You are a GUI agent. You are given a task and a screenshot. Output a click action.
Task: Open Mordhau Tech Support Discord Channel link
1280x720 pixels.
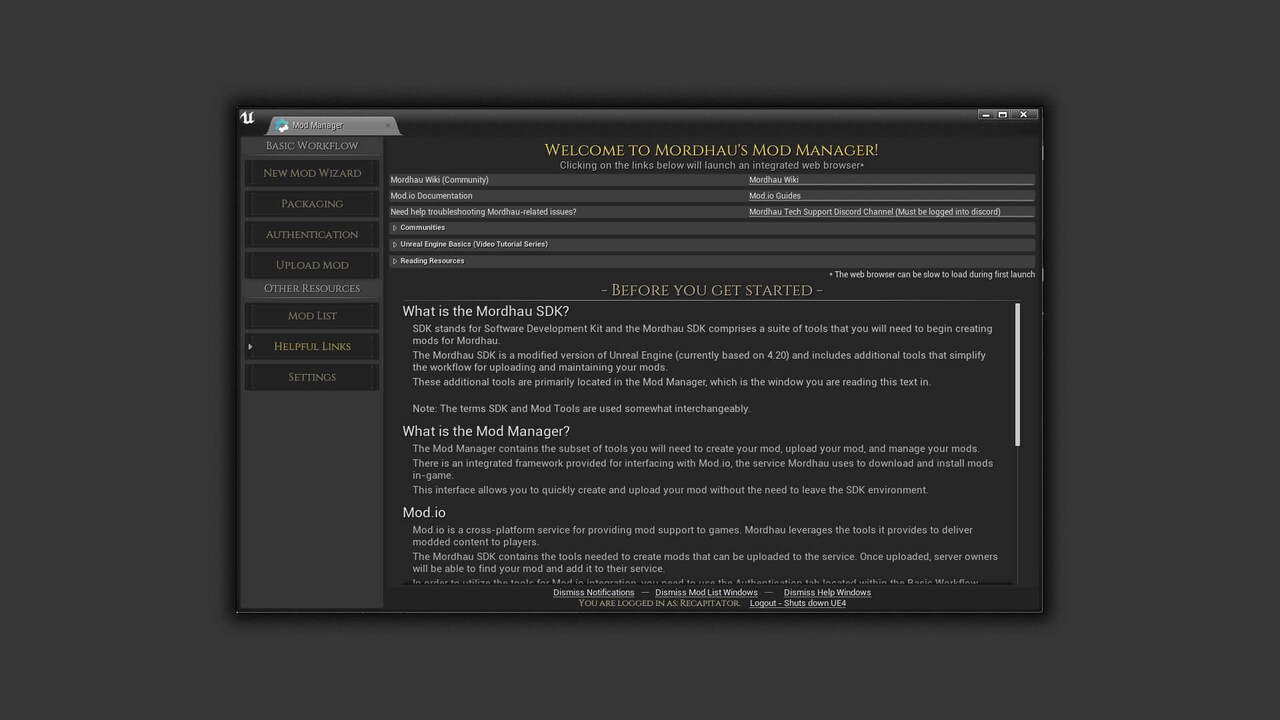874,212
